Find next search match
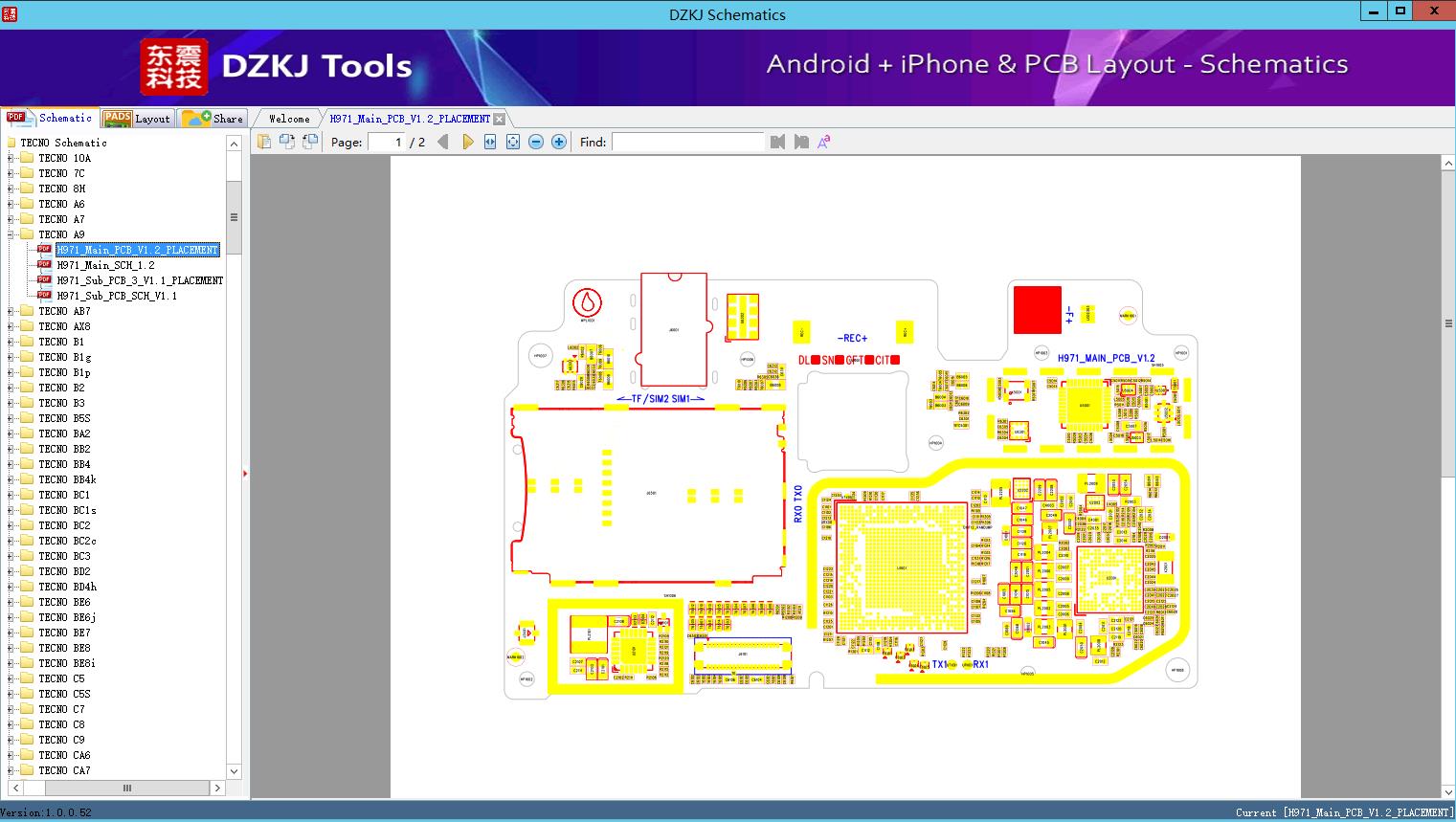Image resolution: width=1456 pixels, height=822 pixels. coord(801,142)
